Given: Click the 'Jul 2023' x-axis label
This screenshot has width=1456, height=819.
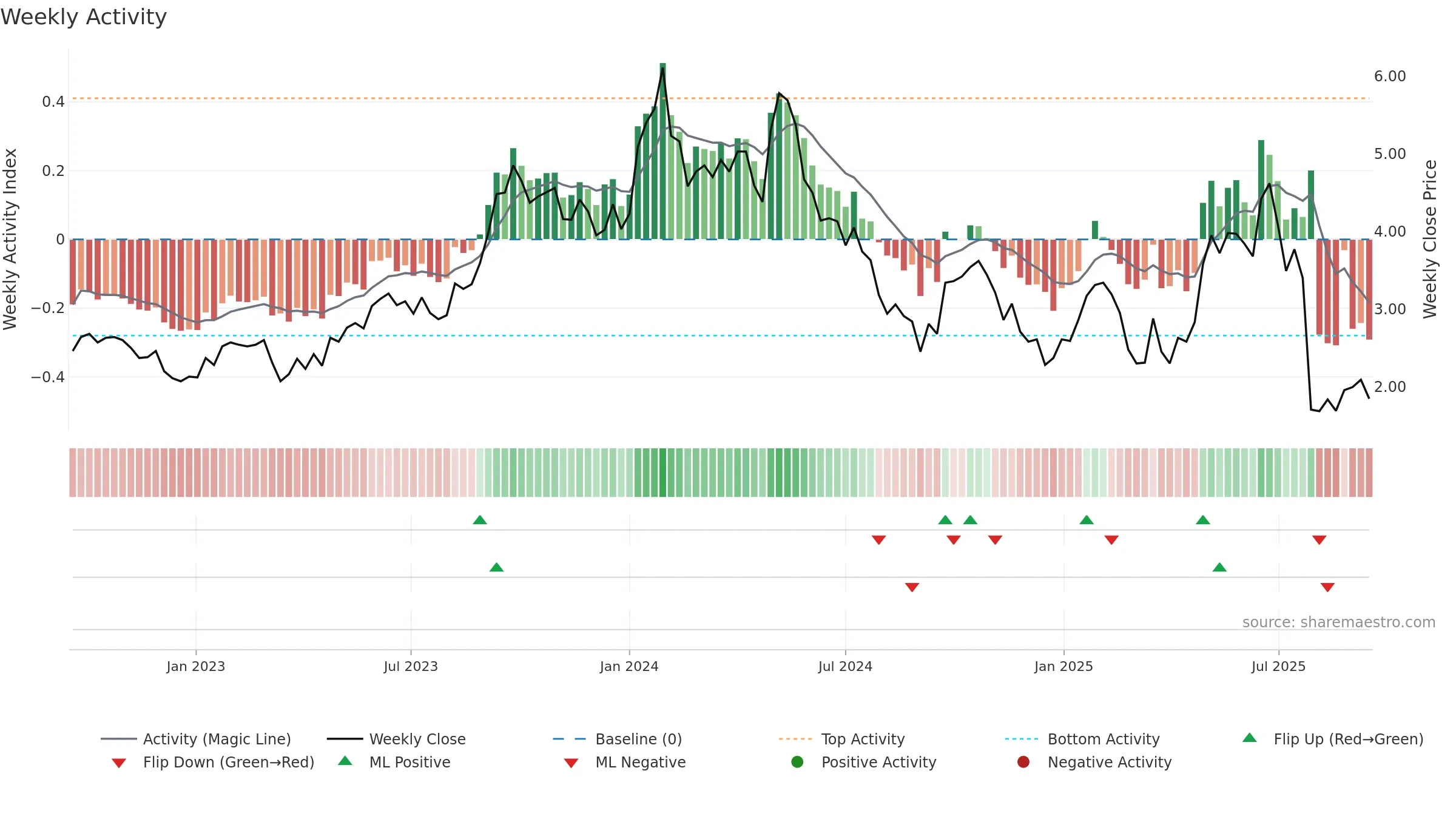Looking at the screenshot, I should pyautogui.click(x=411, y=666).
